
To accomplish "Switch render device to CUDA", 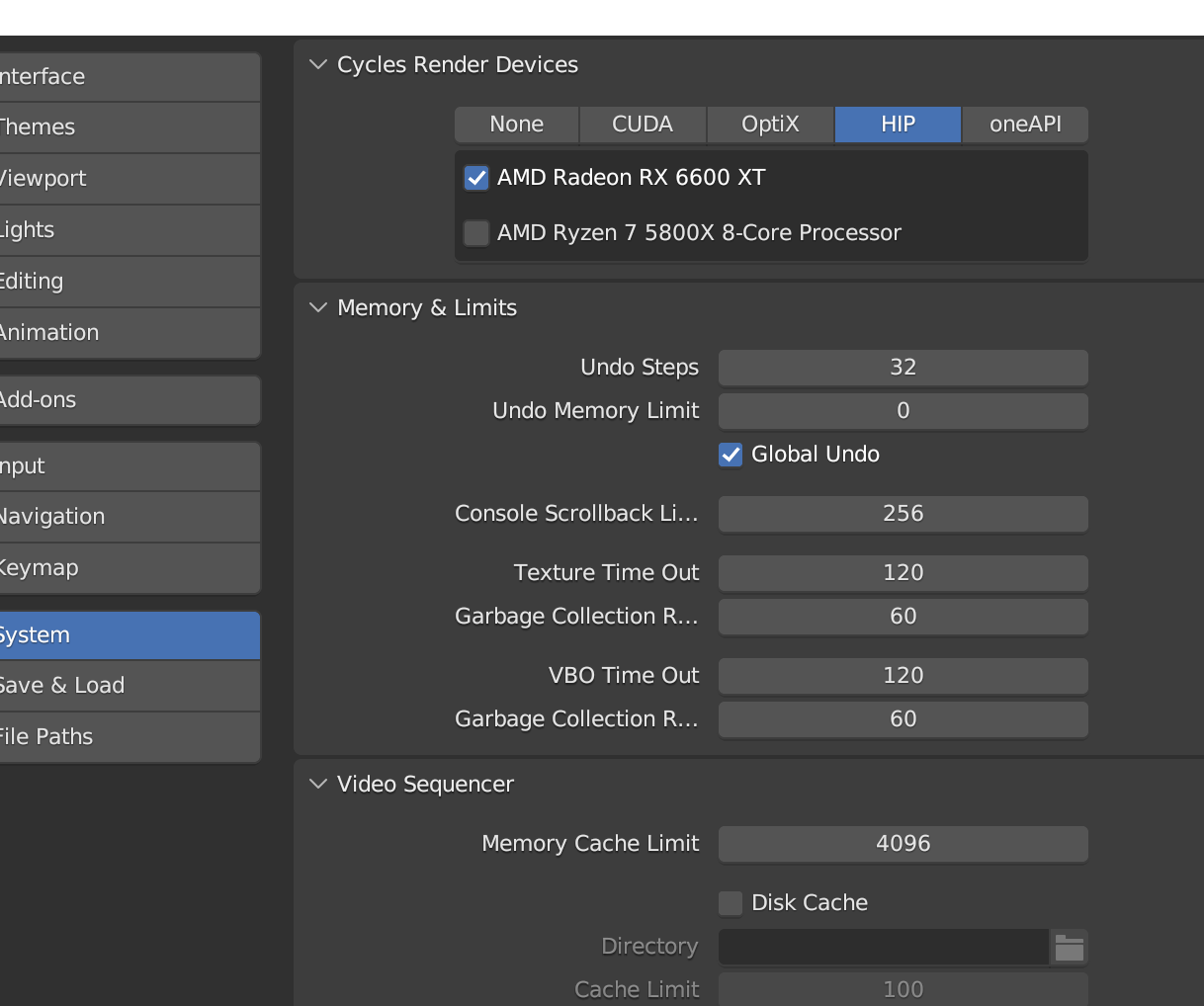I will (643, 125).
